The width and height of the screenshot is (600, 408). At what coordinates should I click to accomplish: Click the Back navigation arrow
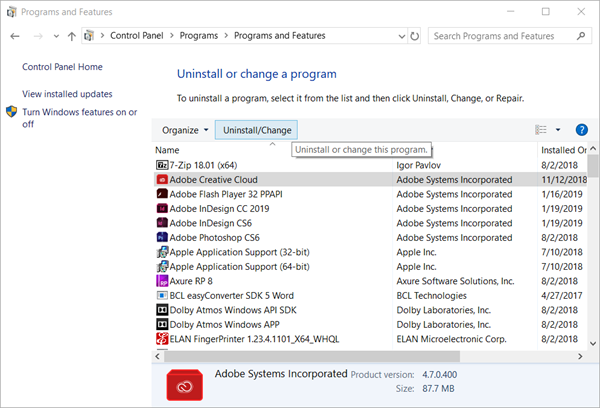coord(15,36)
